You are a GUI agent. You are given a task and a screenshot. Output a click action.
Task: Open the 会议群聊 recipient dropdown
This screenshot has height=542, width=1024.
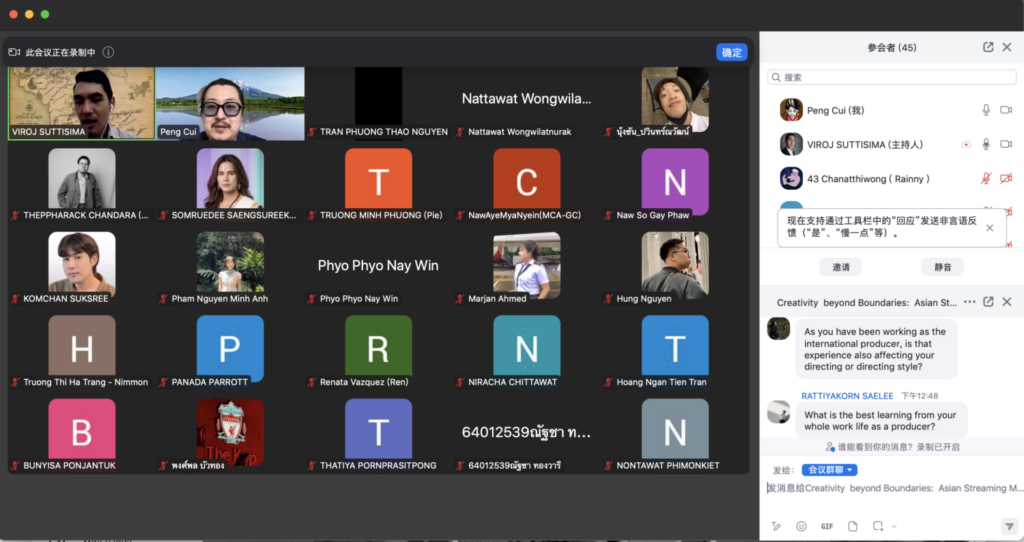coord(829,470)
